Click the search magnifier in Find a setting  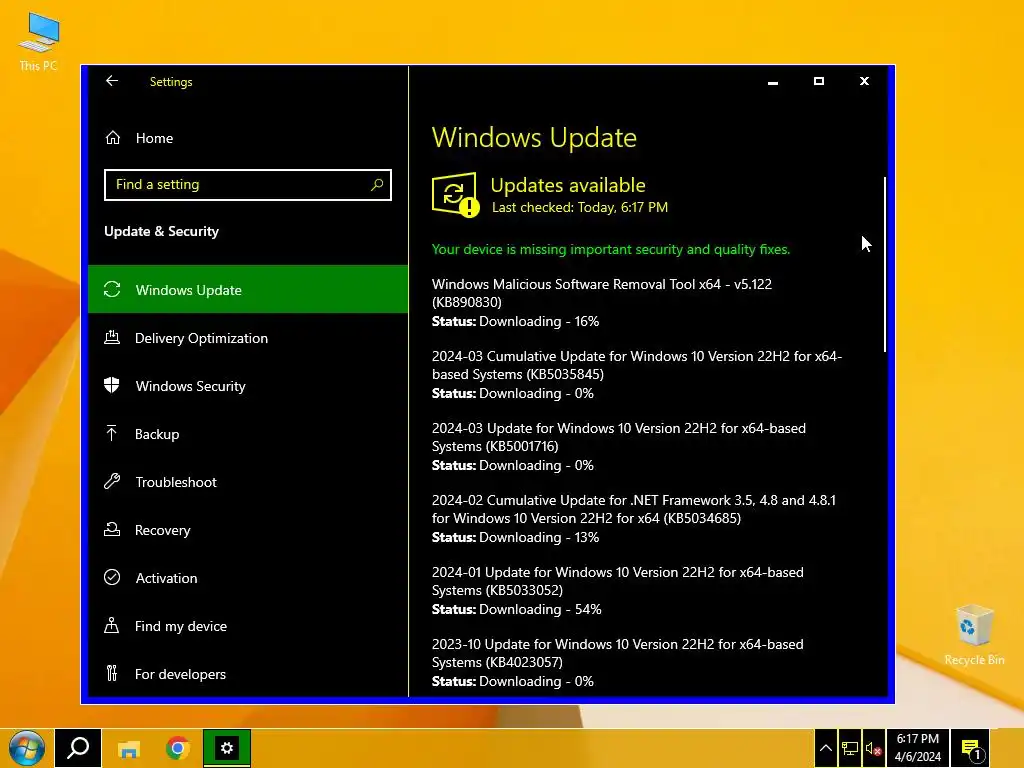pyautogui.click(x=377, y=185)
